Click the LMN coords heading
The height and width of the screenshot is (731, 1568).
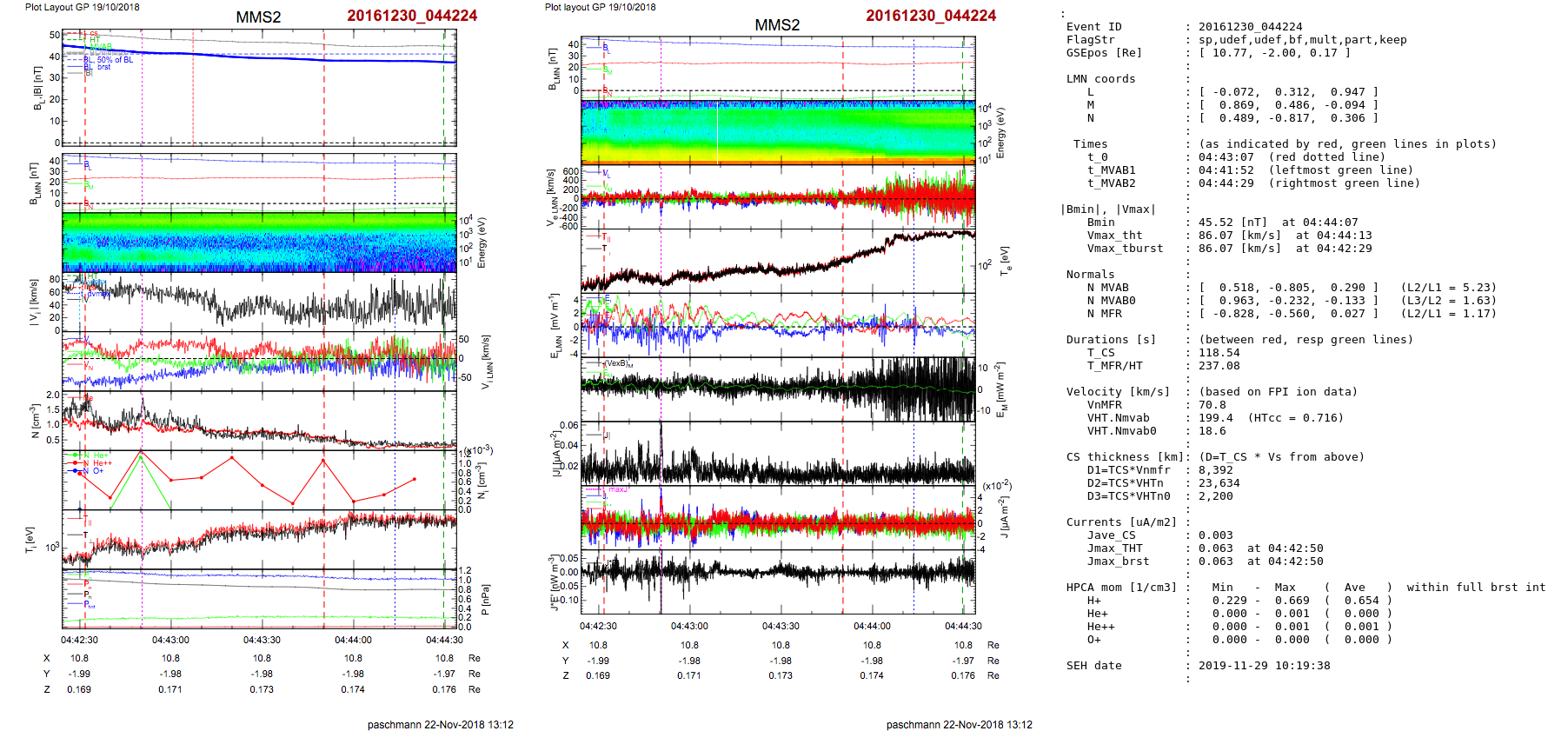coord(1100,79)
